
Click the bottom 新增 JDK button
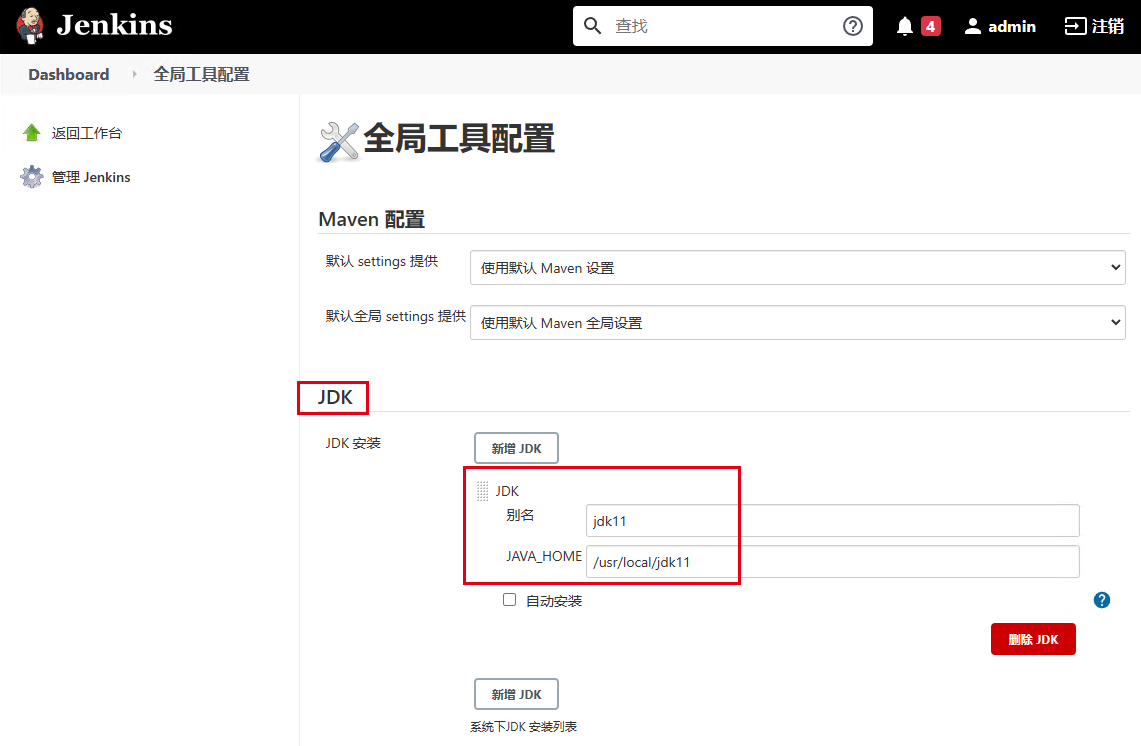point(516,694)
